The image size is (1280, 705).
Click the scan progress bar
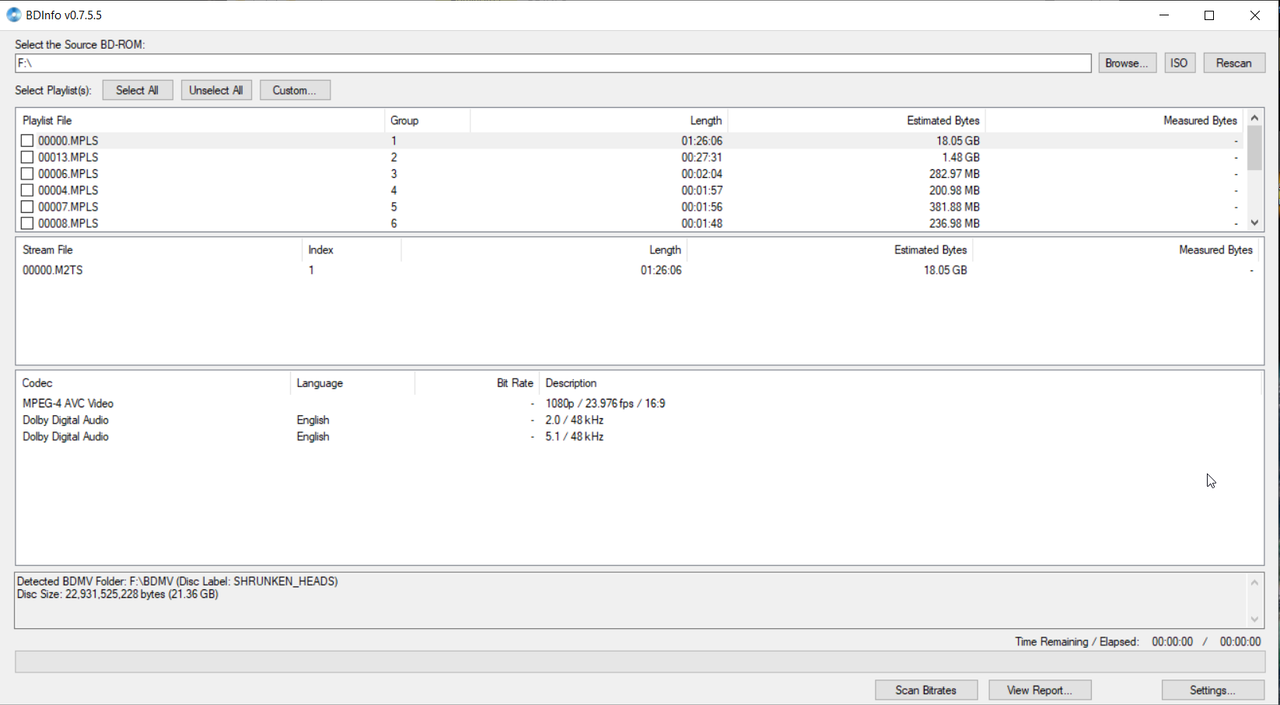coord(639,662)
